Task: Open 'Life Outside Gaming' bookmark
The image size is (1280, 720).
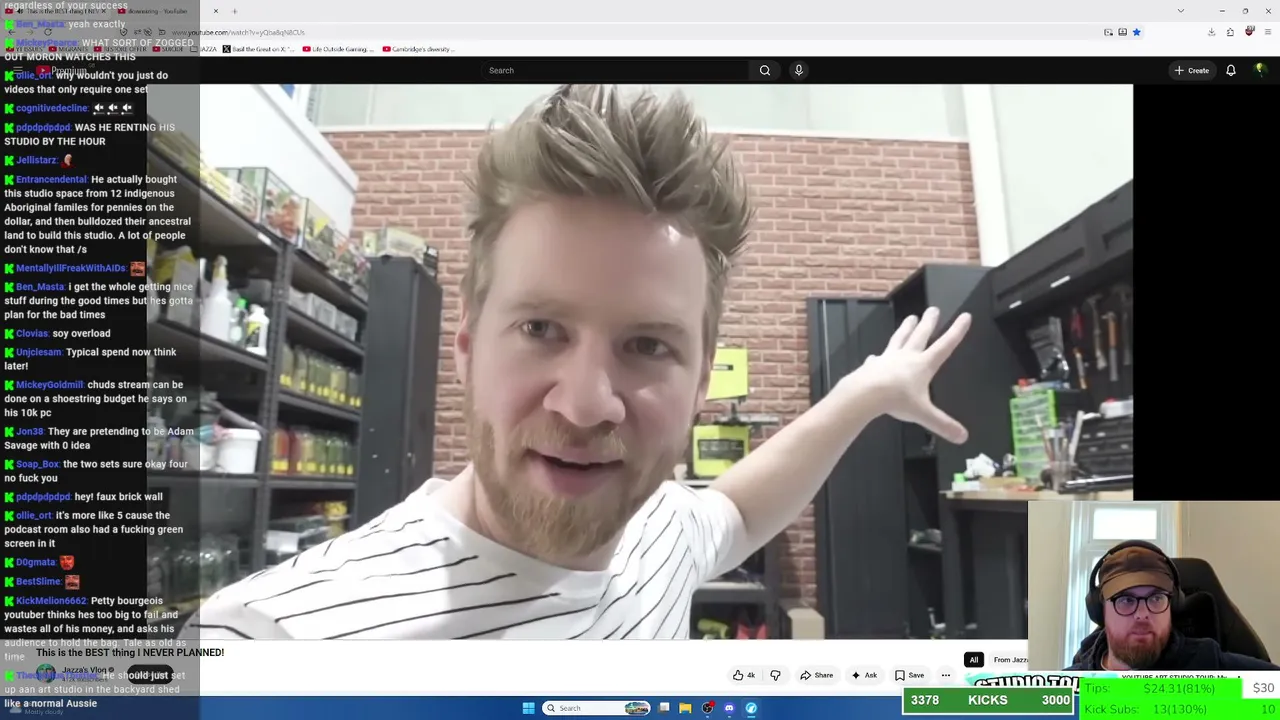Action: tap(338, 49)
